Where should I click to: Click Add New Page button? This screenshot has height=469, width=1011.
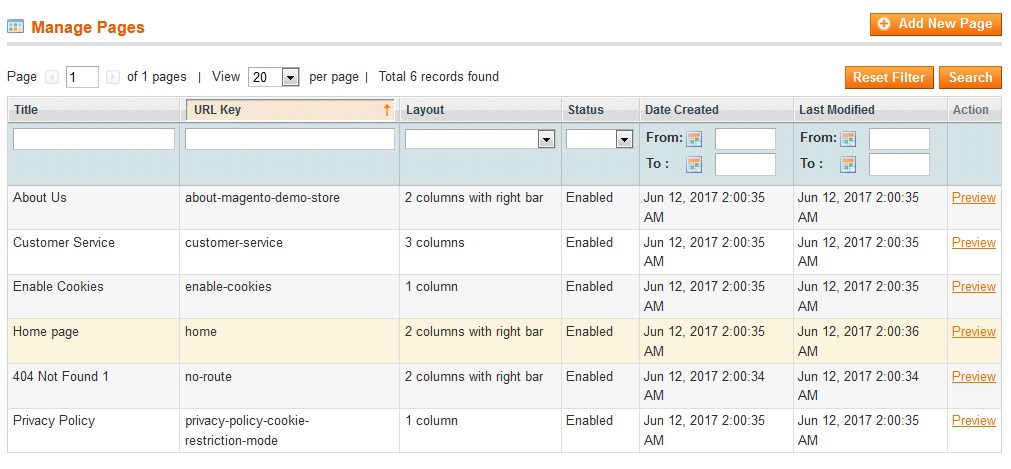coord(936,24)
